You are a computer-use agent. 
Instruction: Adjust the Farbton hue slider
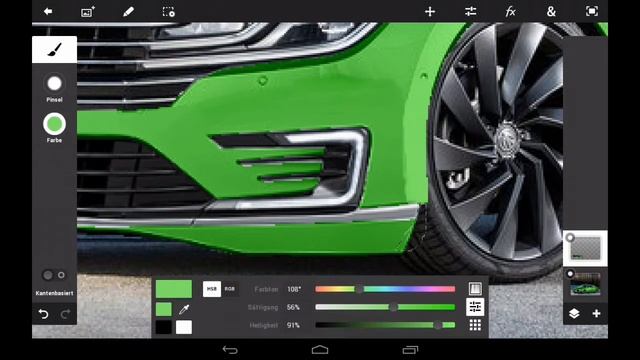click(x=385, y=289)
